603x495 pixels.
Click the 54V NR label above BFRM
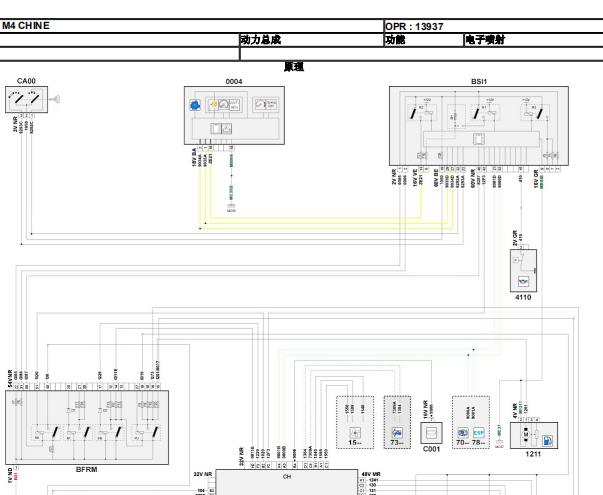coord(10,379)
